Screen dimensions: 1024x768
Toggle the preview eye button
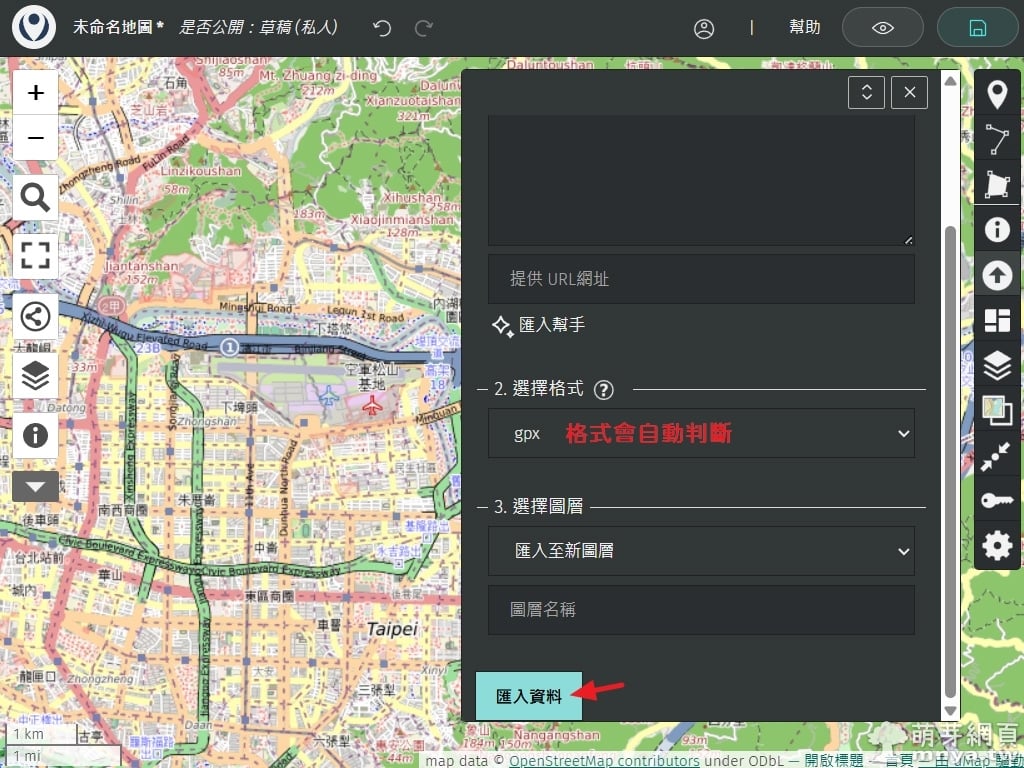coord(882,28)
